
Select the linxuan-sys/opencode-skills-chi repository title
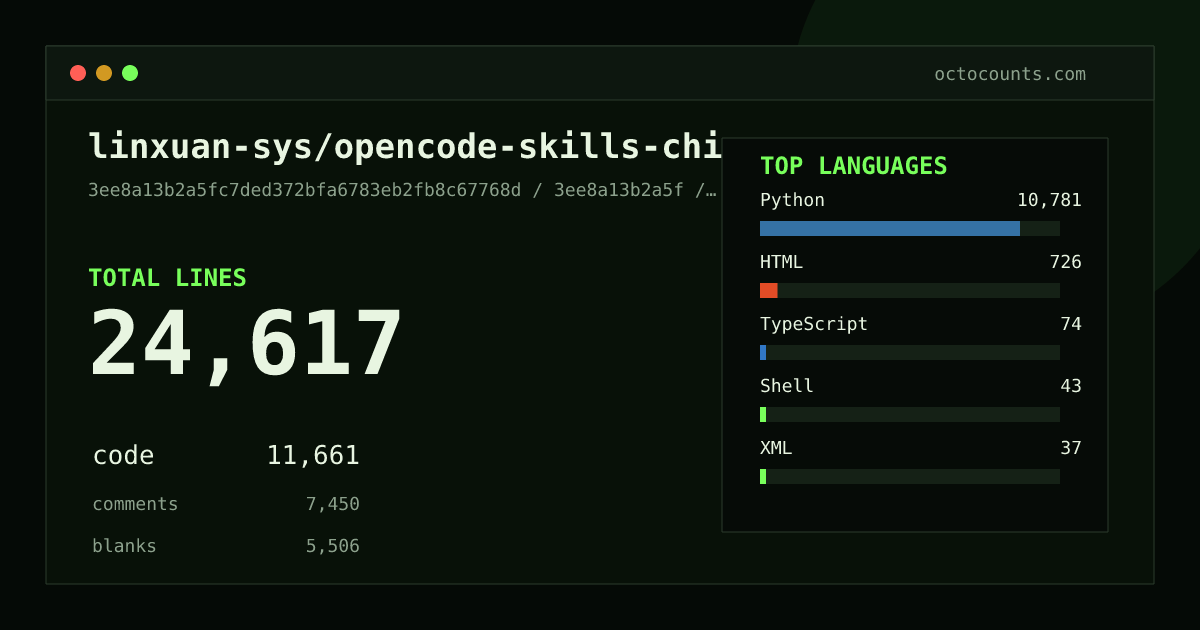coord(405,147)
